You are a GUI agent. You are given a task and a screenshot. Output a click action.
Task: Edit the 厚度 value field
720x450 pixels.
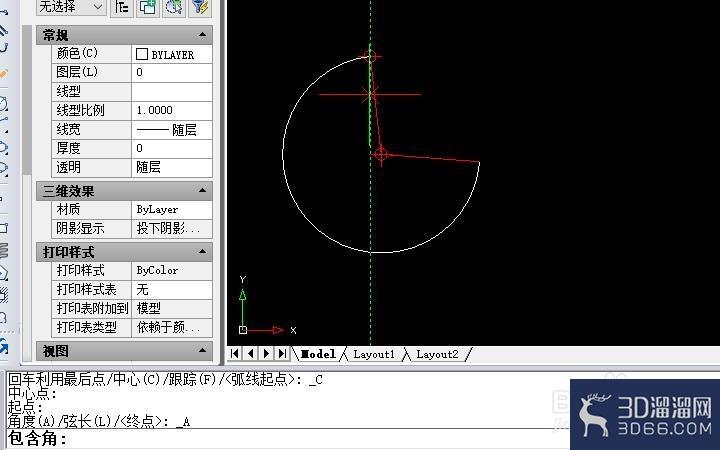[x=172, y=149]
